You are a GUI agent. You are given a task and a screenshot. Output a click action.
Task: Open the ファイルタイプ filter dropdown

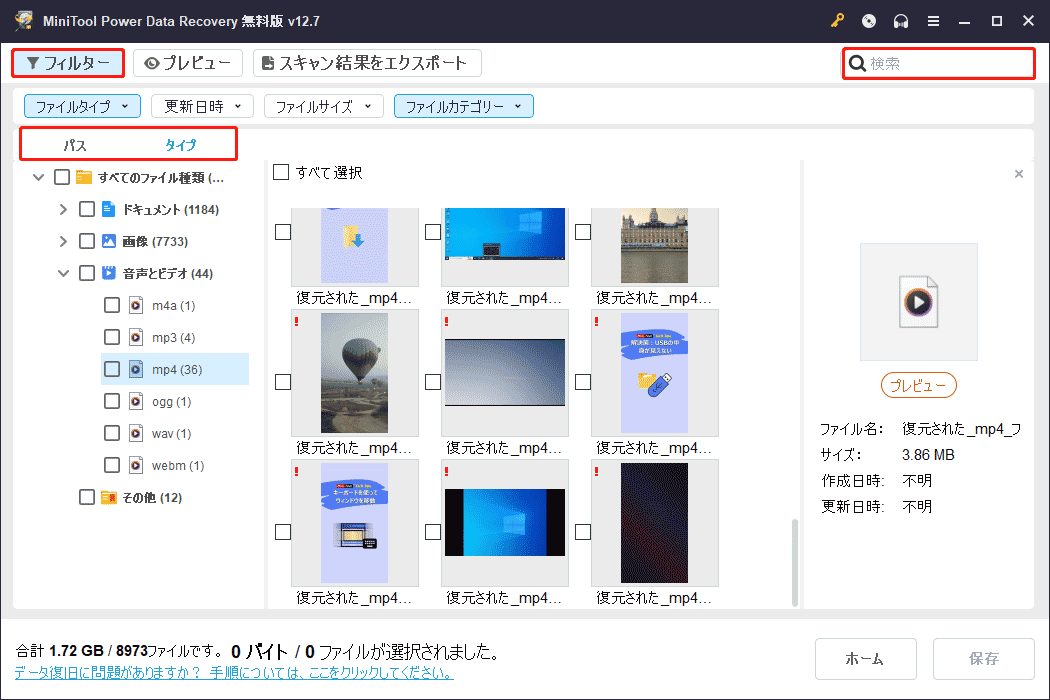81,105
